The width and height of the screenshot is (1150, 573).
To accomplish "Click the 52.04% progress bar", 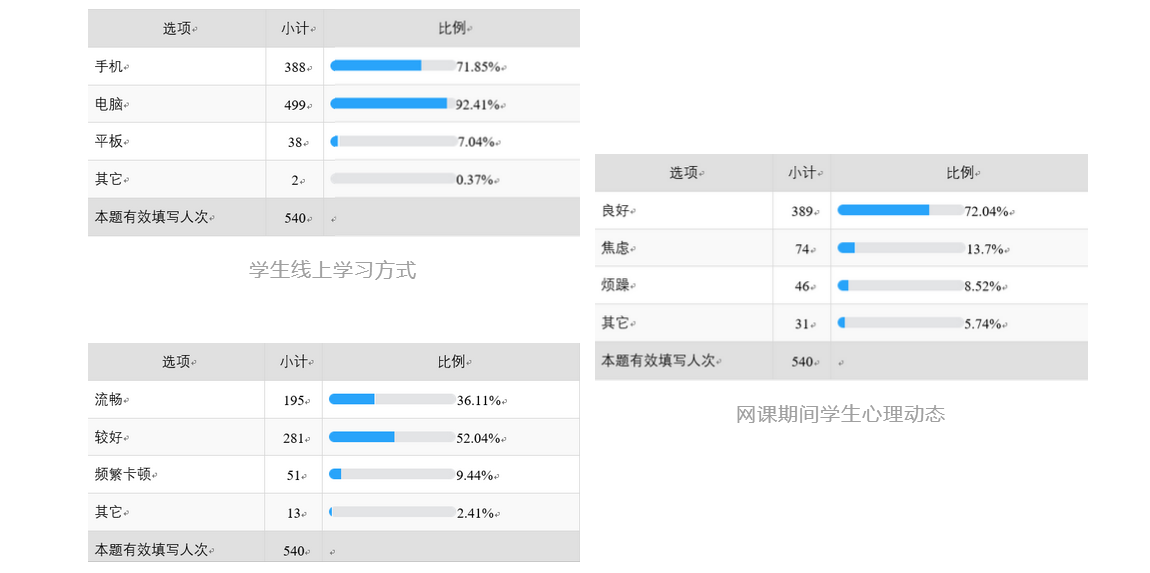I will point(391,437).
